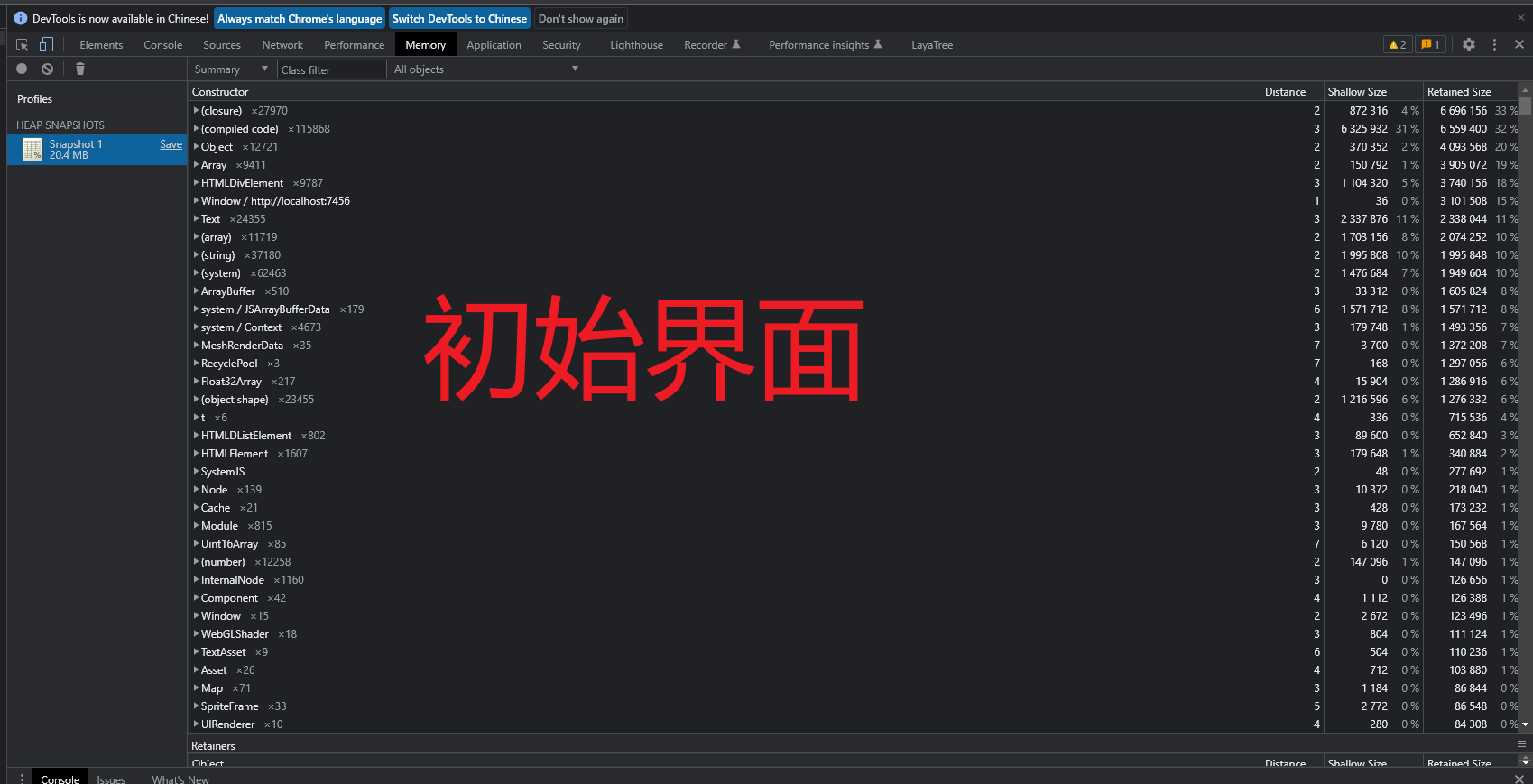
Task: Switch to the Lighthouse tab
Action: click(636, 44)
